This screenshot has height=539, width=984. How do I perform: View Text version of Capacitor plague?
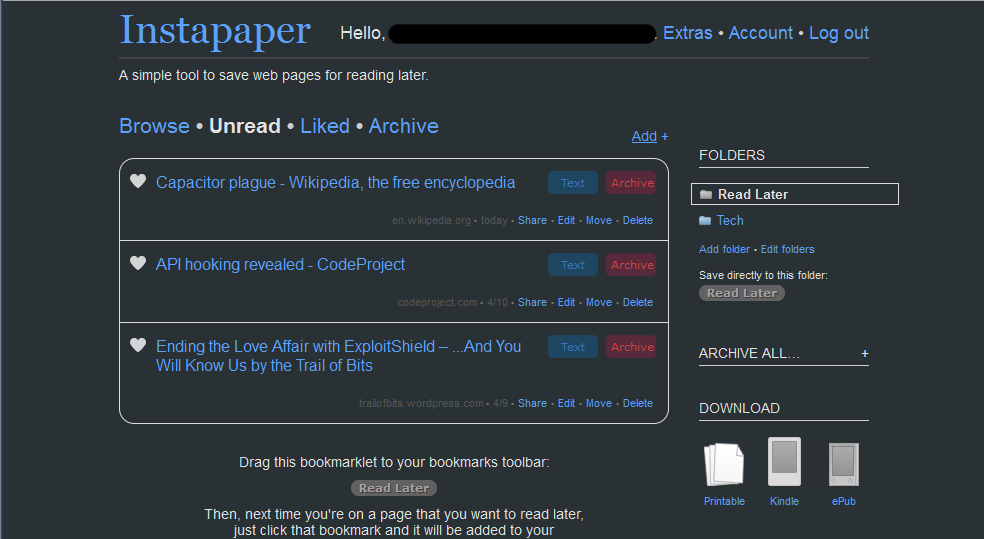(573, 183)
